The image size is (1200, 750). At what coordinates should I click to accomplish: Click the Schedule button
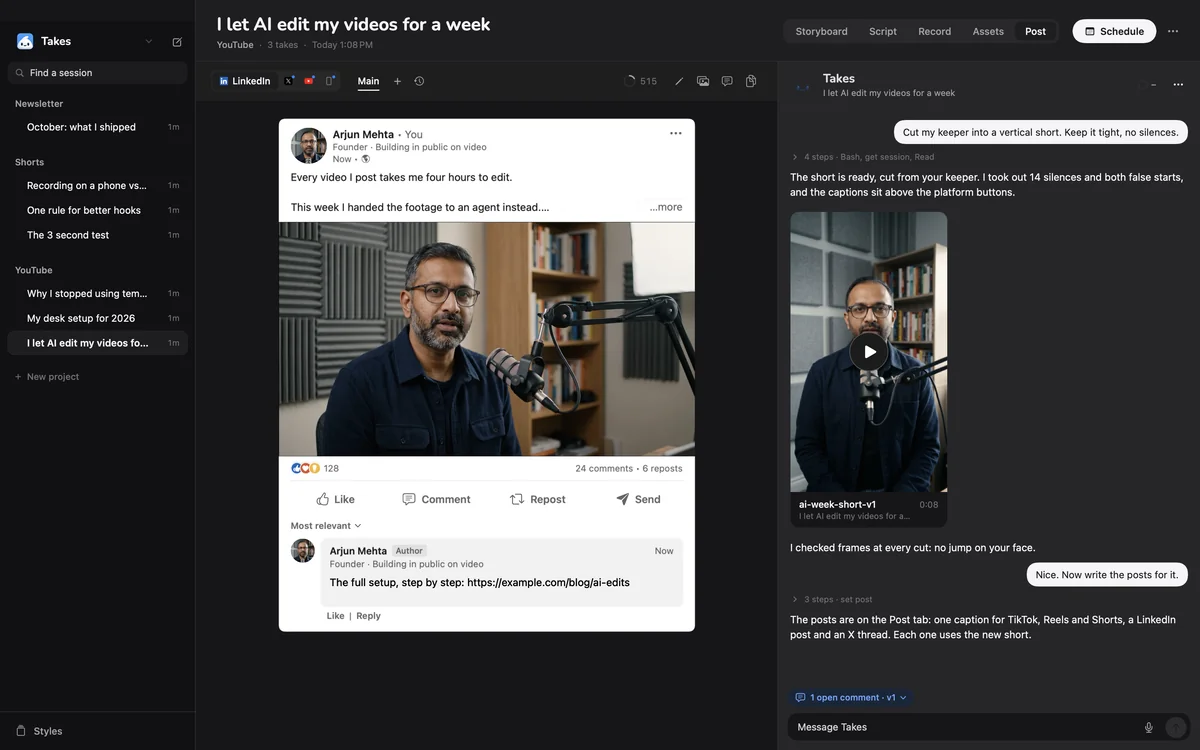[x=1114, y=31]
